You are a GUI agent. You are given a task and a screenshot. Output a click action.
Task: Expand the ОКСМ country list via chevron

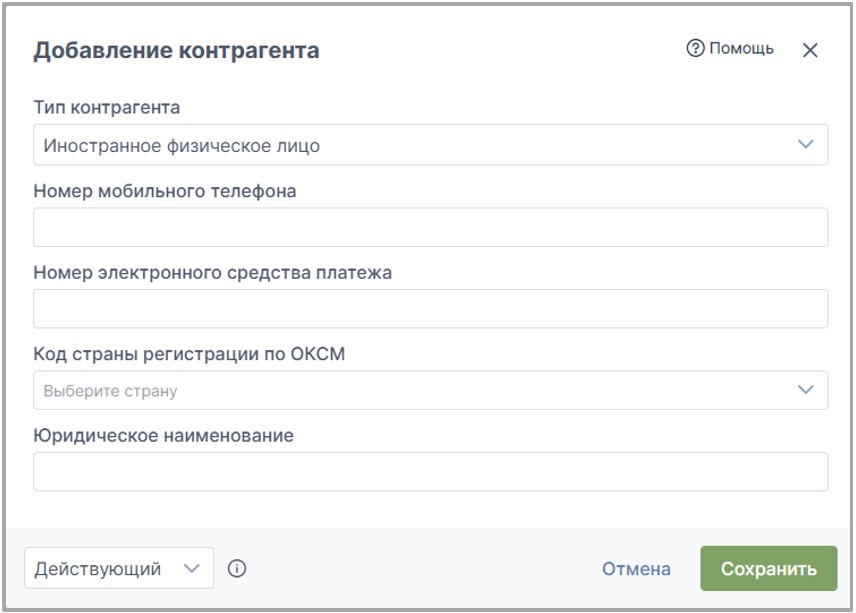[x=806, y=390]
